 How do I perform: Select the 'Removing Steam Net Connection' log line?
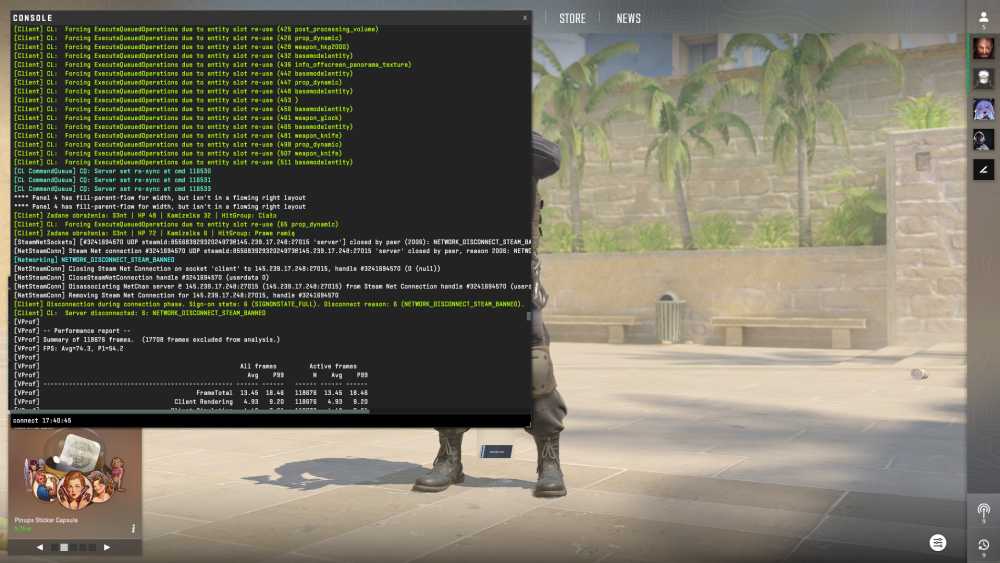pos(177,295)
